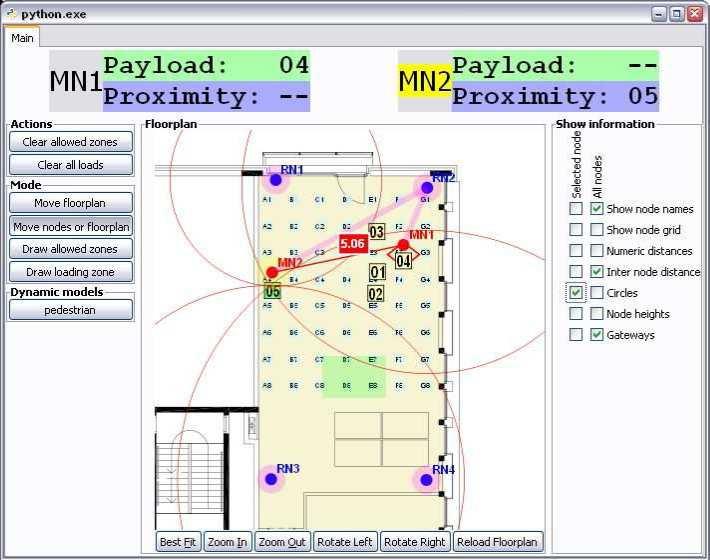This screenshot has width=710, height=560.
Task: Enable Selected node Node heights checkbox
Action: 576,313
